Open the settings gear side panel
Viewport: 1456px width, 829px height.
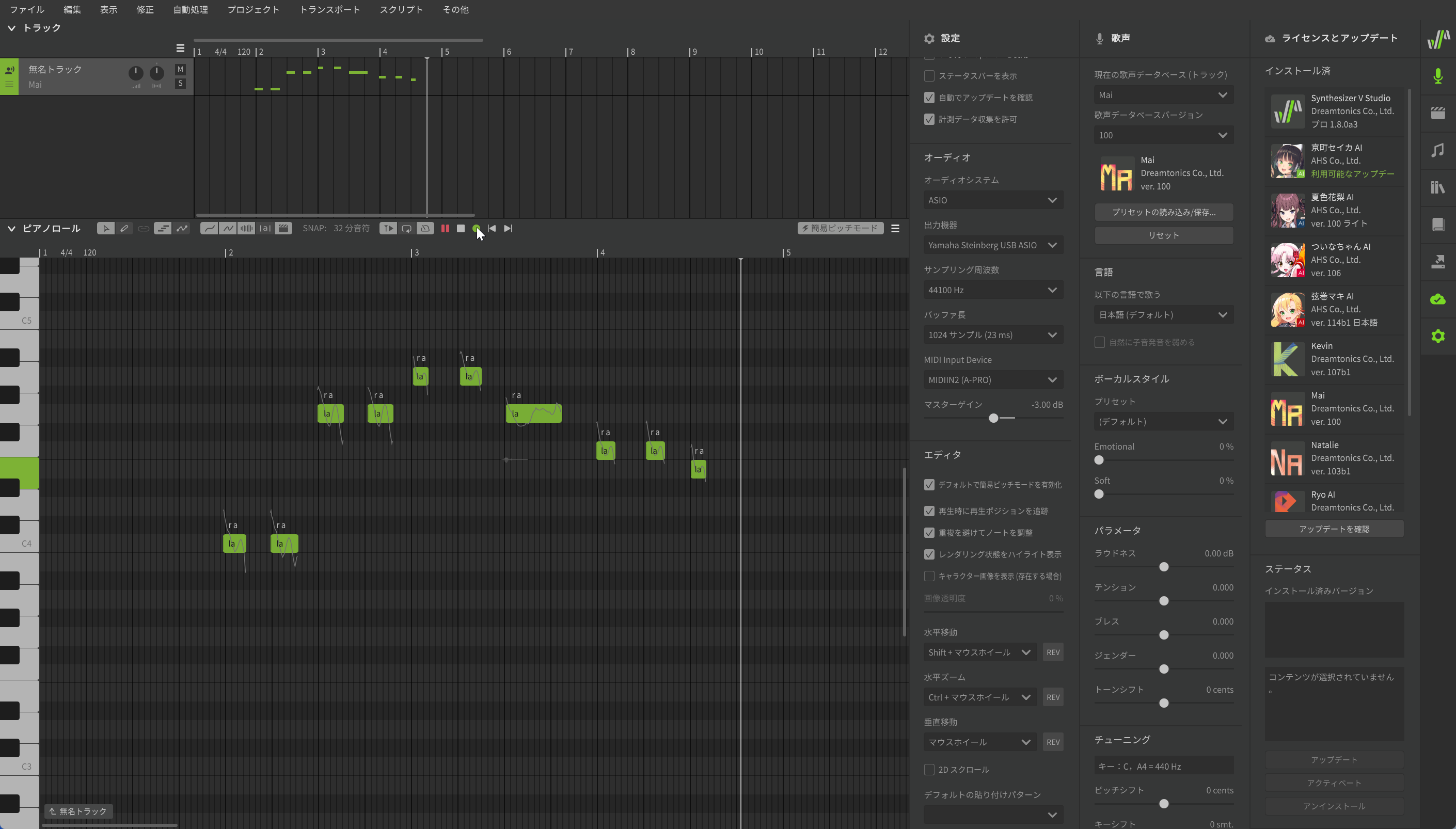pos(1438,336)
